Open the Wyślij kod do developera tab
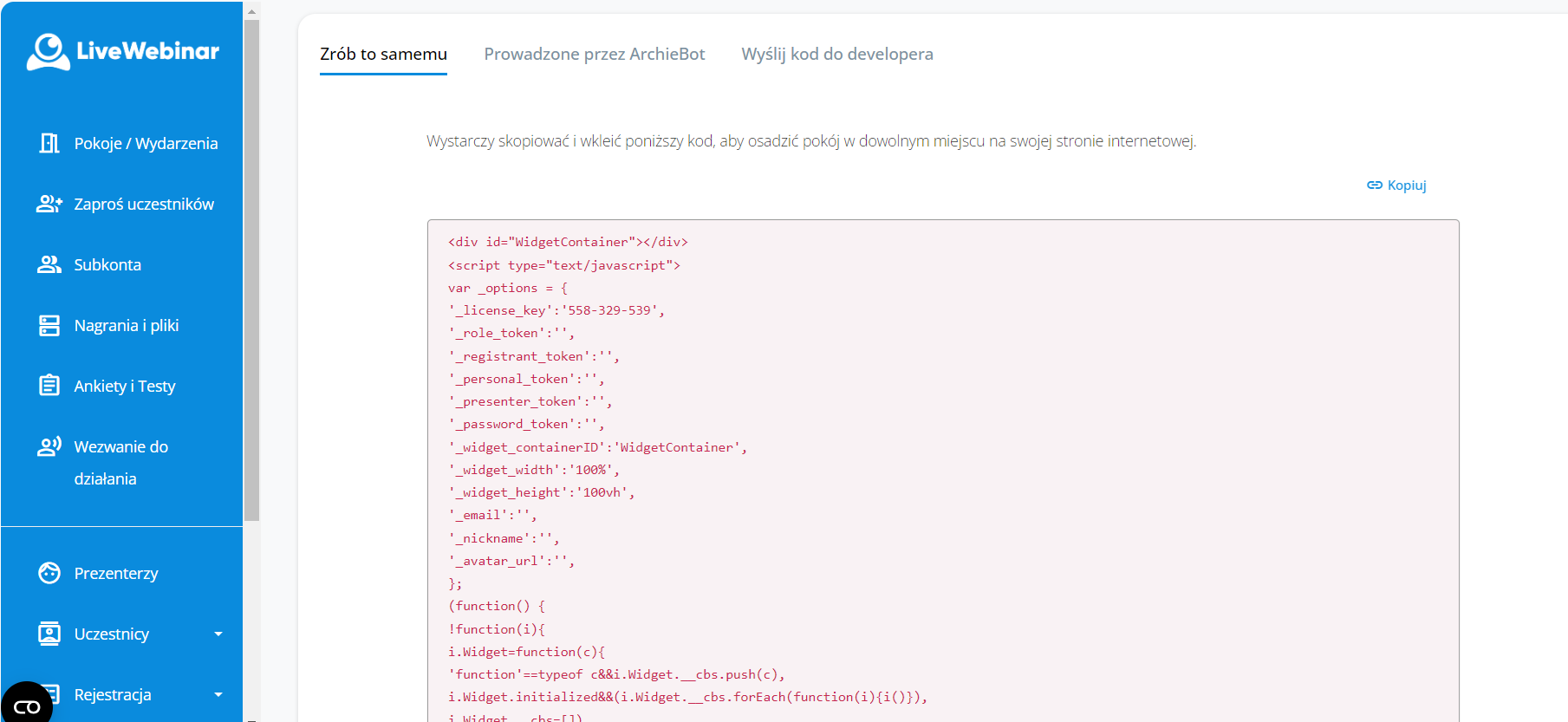Viewport: 1568px width, 722px height. (836, 54)
